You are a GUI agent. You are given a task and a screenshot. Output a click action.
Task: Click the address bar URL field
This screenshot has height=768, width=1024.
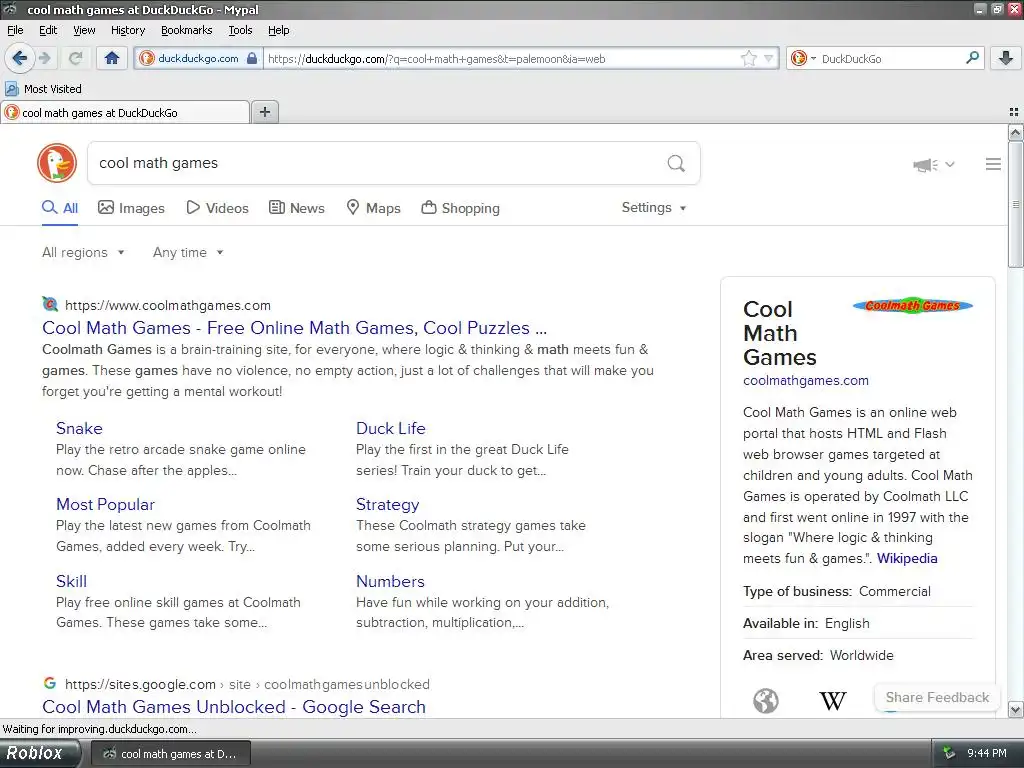502,59
